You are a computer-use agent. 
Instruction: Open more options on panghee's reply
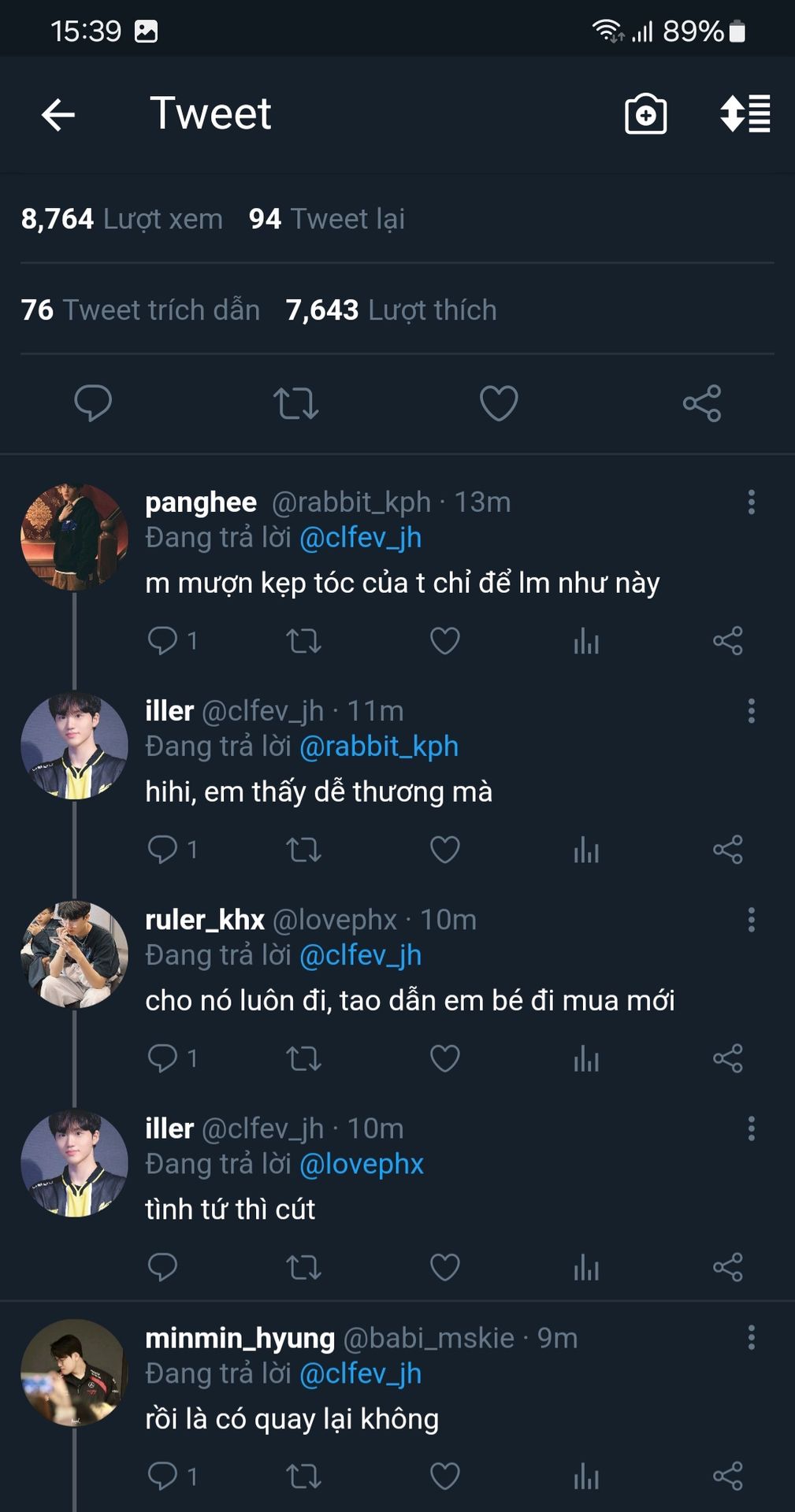pos(751,502)
